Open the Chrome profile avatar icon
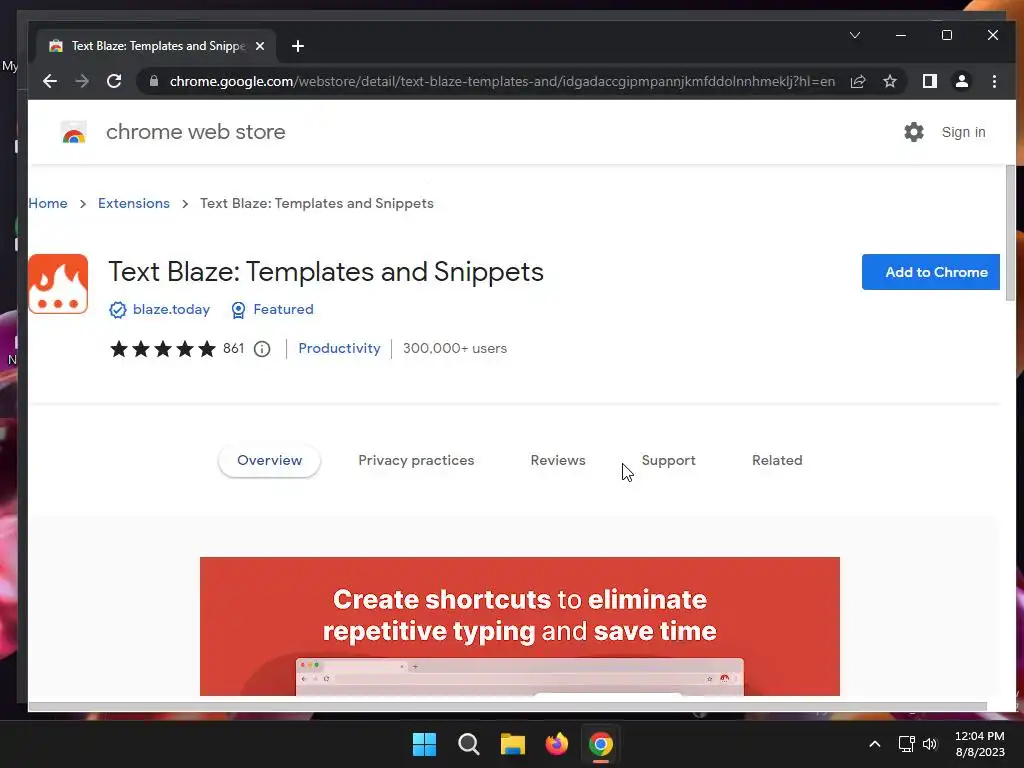This screenshot has width=1024, height=768. coord(961,81)
